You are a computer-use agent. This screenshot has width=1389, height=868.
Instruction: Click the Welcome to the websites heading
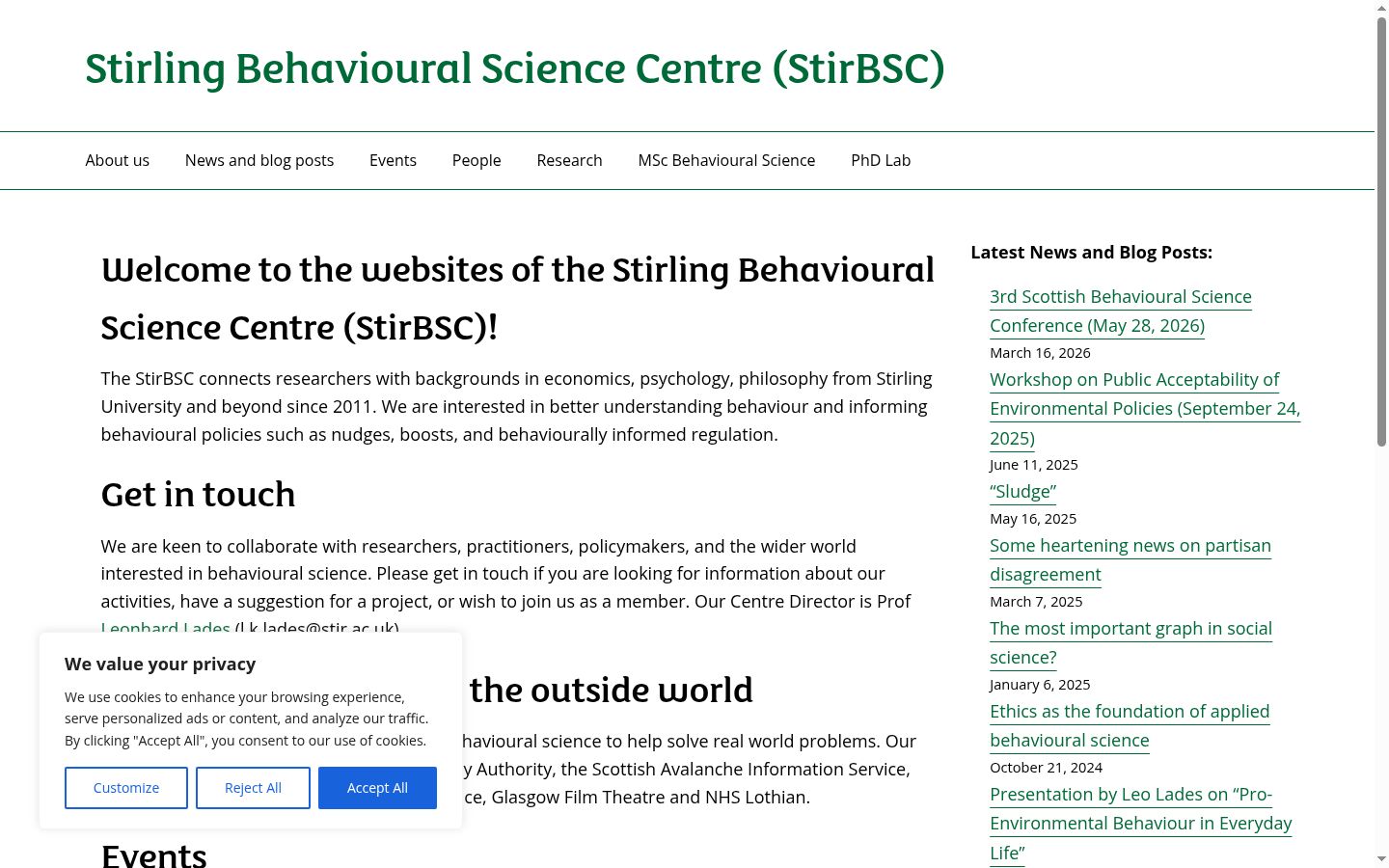(518, 298)
